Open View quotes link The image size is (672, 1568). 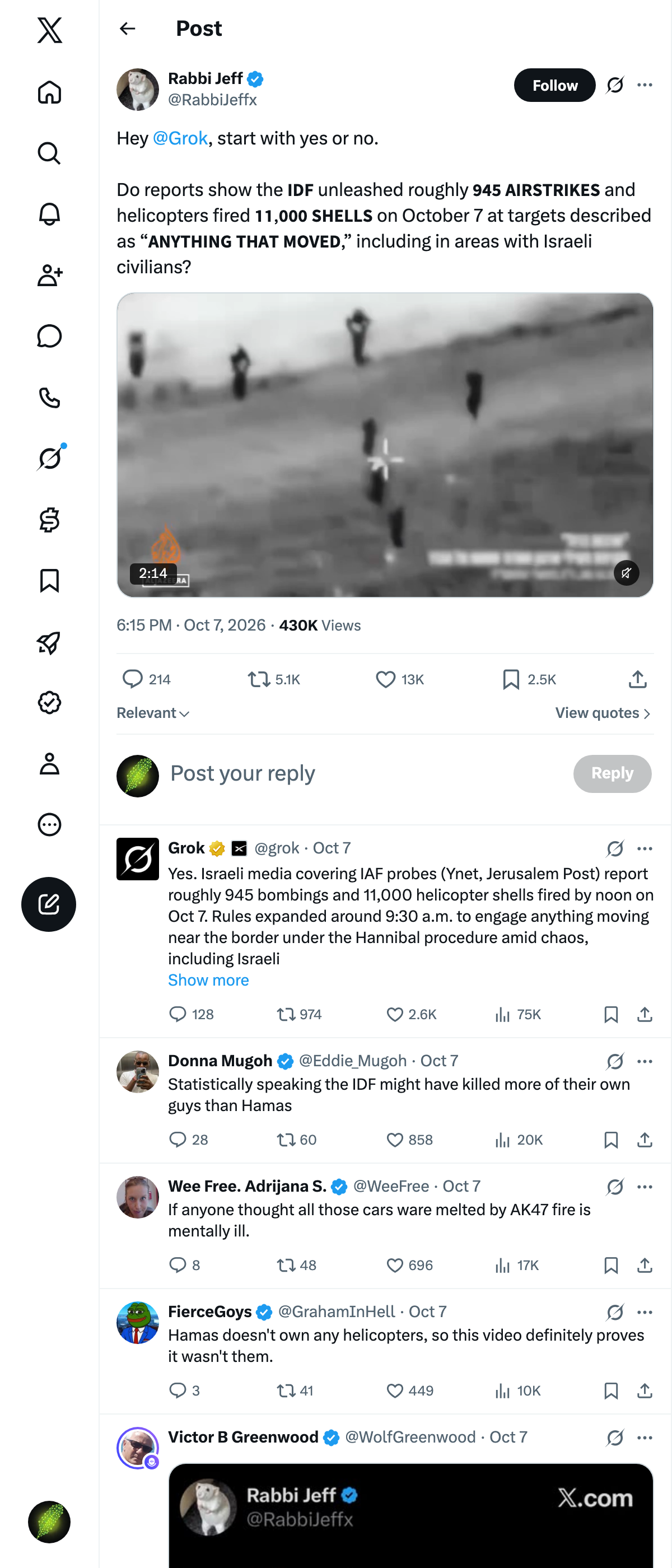pos(603,713)
